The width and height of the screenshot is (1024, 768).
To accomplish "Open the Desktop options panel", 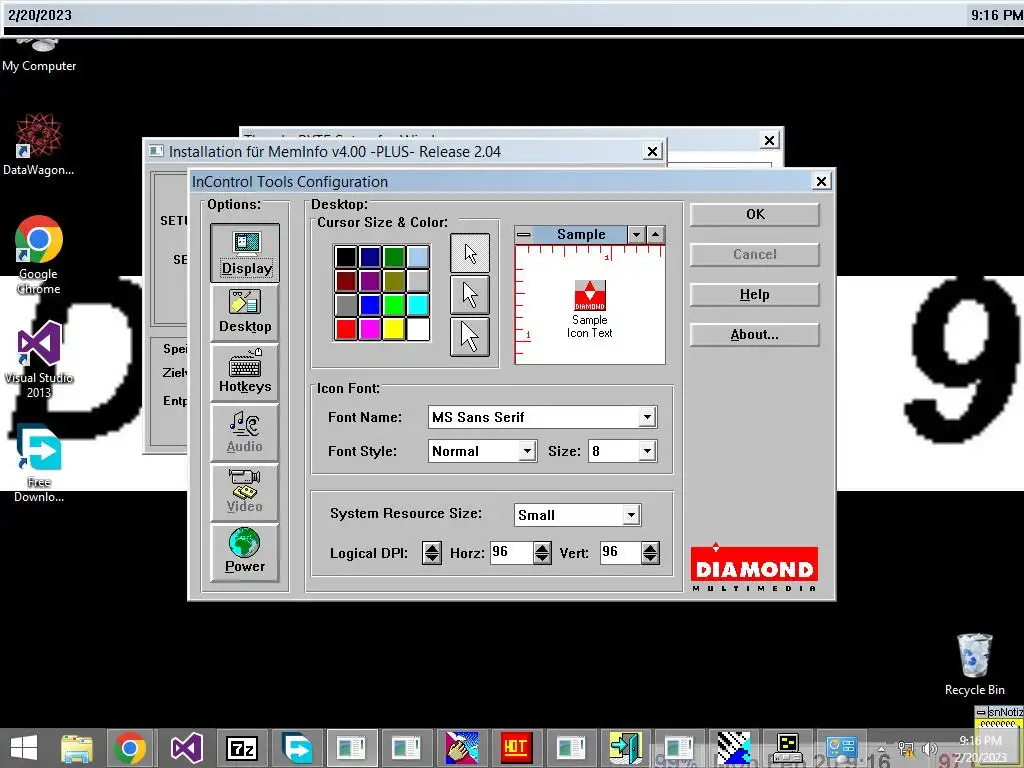I will [245, 312].
